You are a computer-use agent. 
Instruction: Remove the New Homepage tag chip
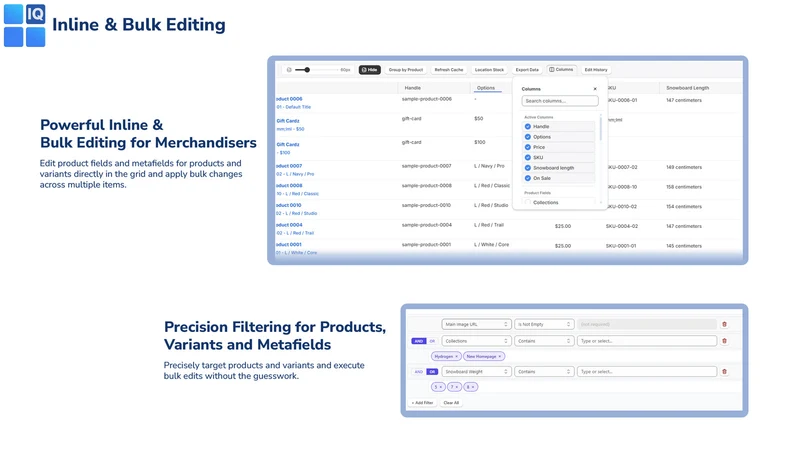coord(500,356)
